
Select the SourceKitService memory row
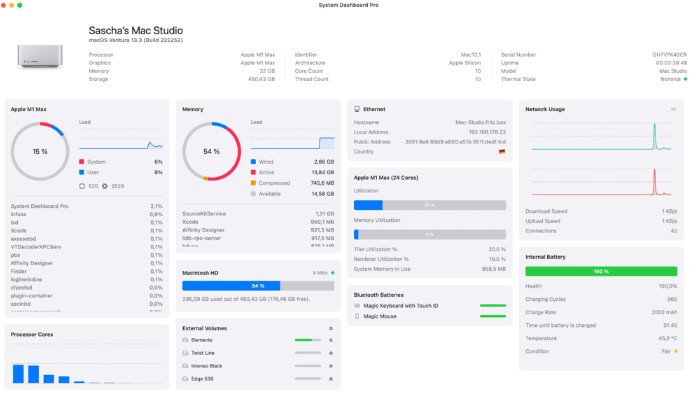point(258,214)
